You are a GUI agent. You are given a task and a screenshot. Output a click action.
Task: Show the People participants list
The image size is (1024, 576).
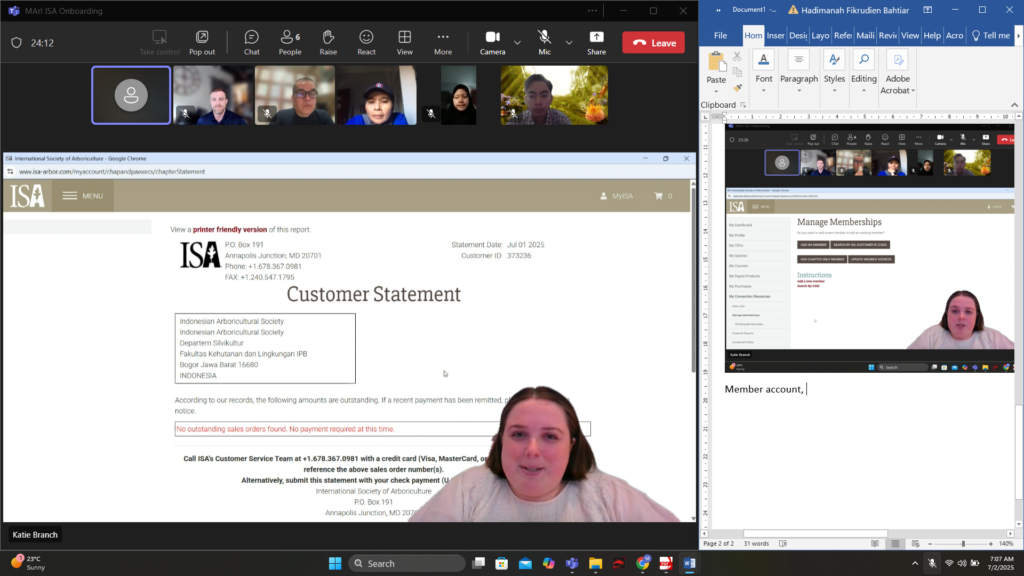click(x=290, y=42)
